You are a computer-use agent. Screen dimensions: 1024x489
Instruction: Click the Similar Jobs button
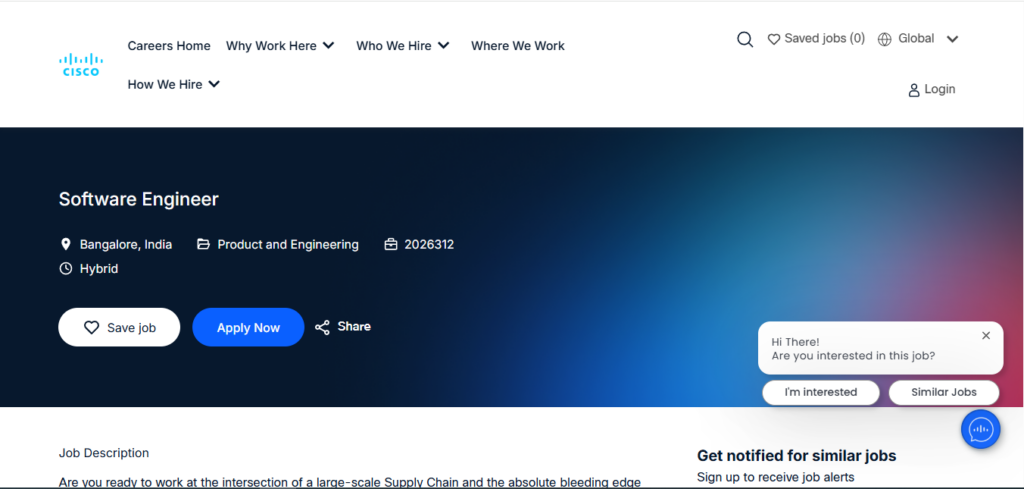click(944, 392)
